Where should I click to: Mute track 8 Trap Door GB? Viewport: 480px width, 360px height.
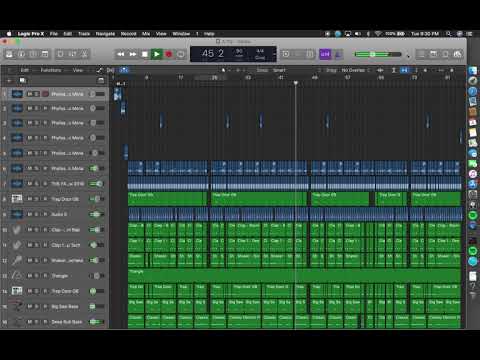[30, 199]
